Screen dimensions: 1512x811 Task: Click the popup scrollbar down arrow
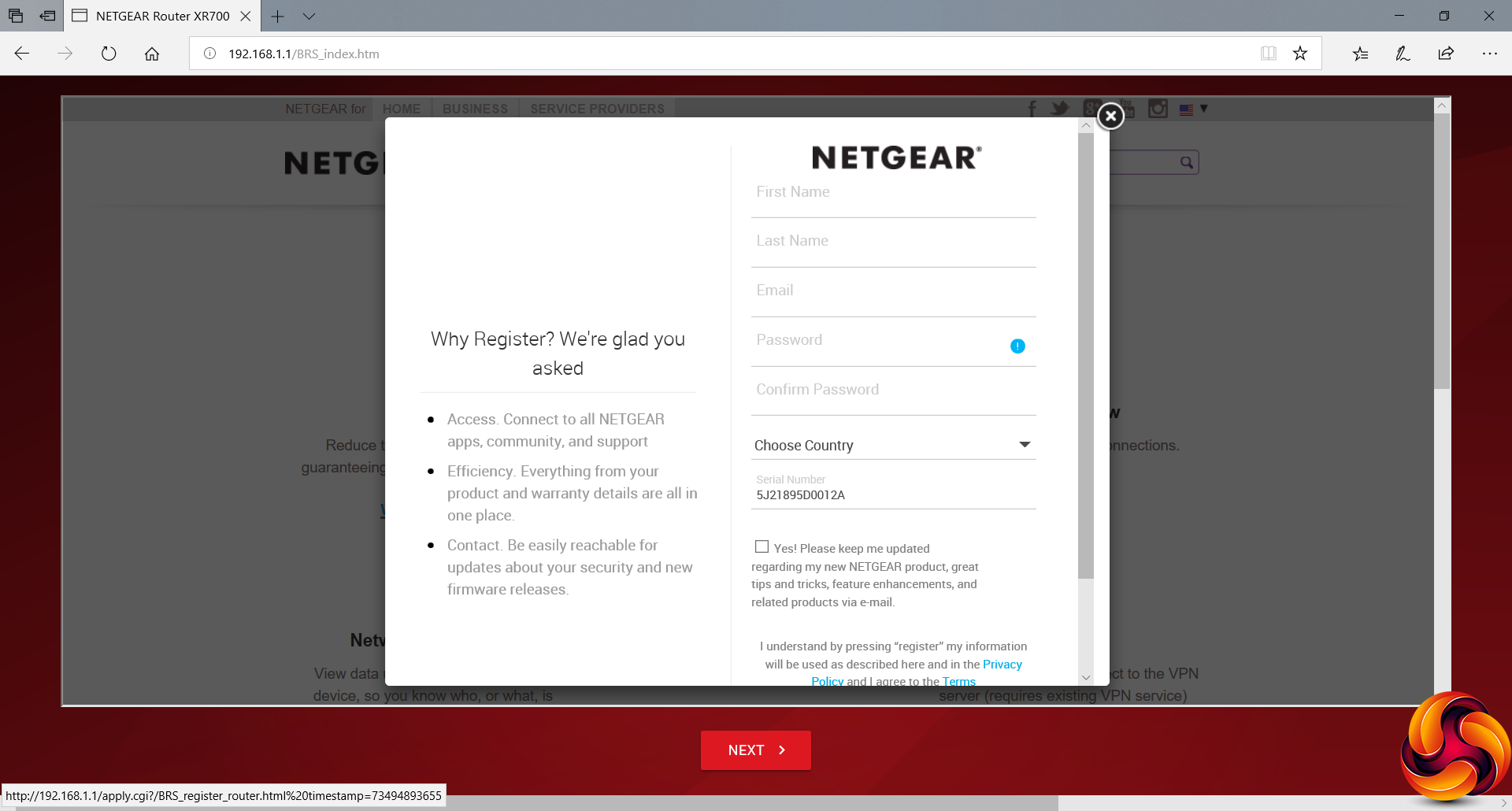point(1086,678)
